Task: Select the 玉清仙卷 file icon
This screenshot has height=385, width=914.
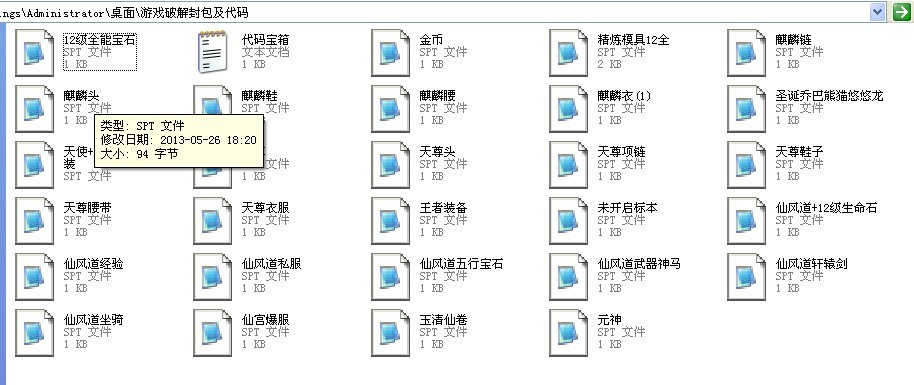Action: pos(390,333)
